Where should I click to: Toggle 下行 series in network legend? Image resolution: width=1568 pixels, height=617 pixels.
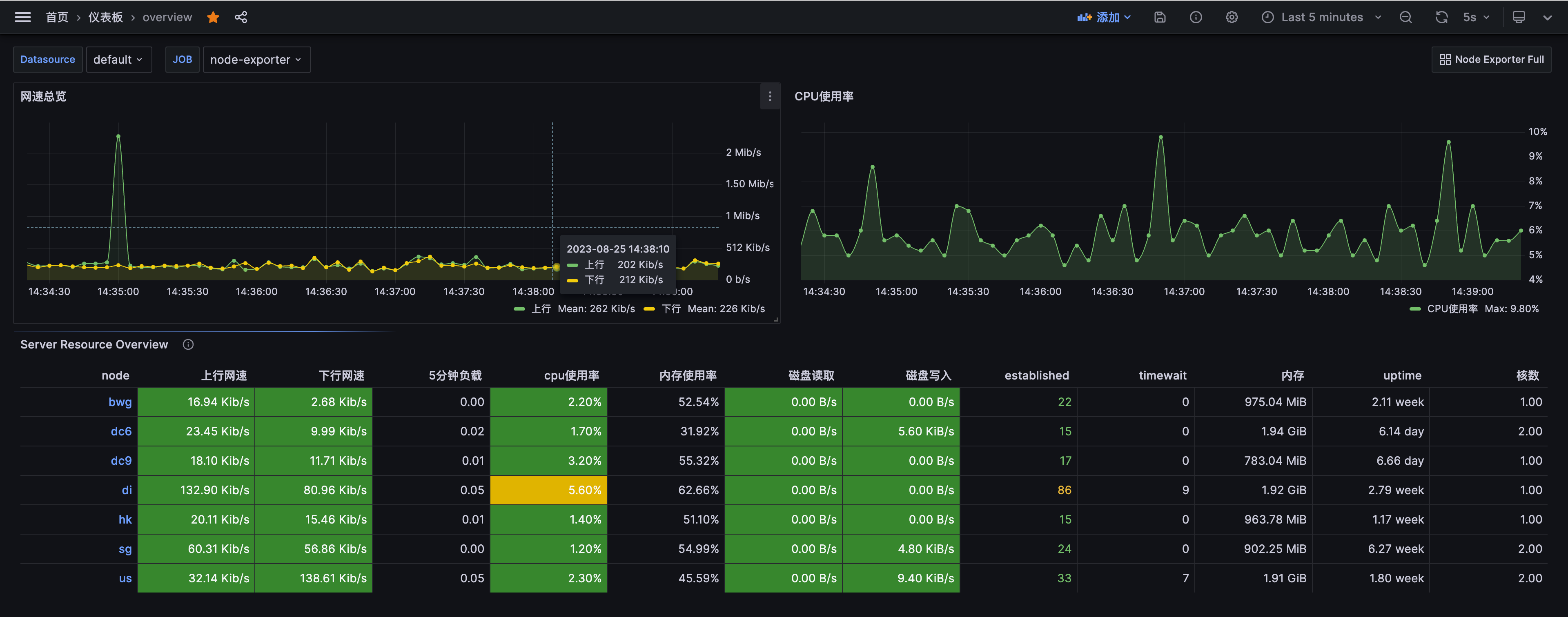pyautogui.click(x=671, y=308)
